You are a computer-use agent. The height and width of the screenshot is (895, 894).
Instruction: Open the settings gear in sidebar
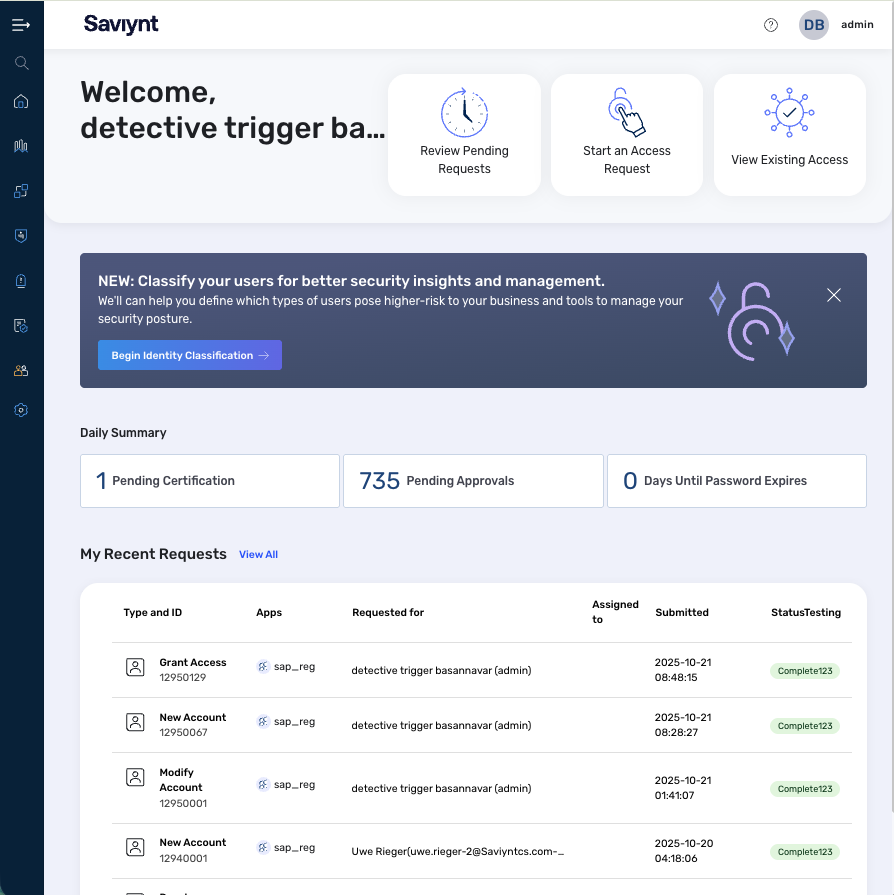coord(21,410)
